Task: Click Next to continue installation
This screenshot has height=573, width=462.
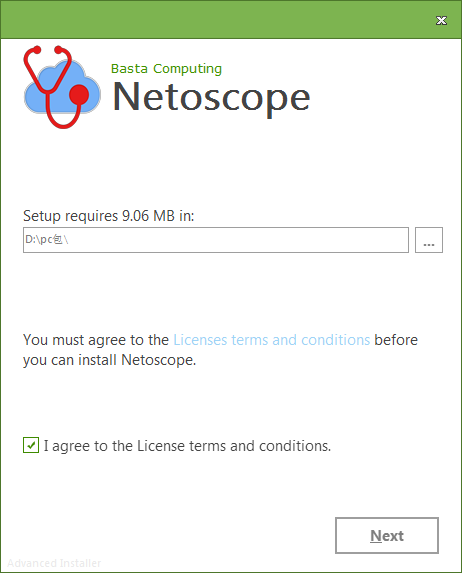Action: 387,535
